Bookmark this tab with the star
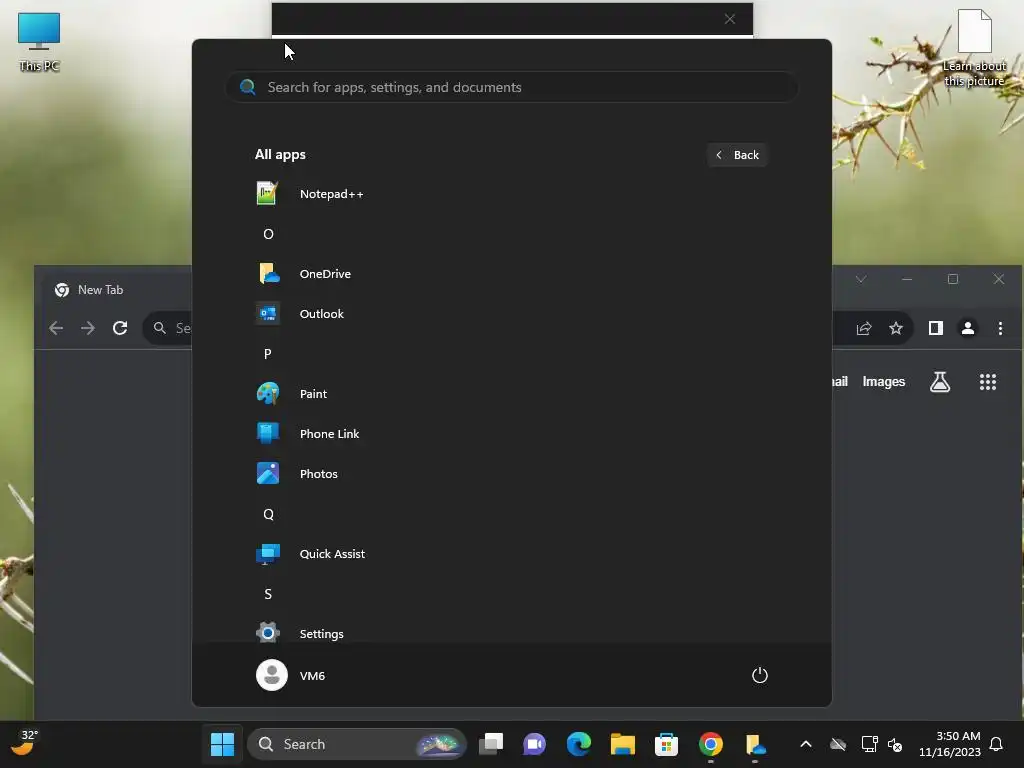Viewport: 1024px width, 768px height. coord(896,328)
